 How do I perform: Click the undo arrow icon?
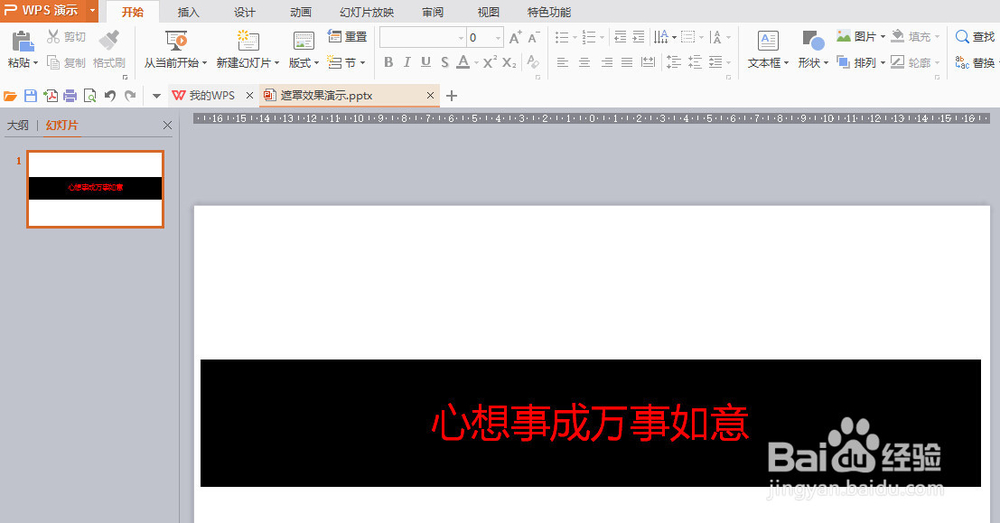(110, 96)
